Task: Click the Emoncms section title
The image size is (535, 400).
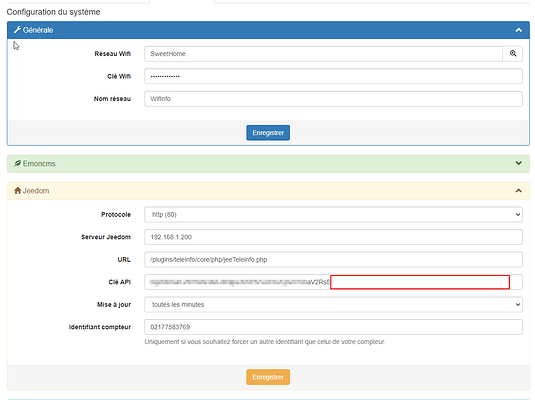Action: [39, 163]
